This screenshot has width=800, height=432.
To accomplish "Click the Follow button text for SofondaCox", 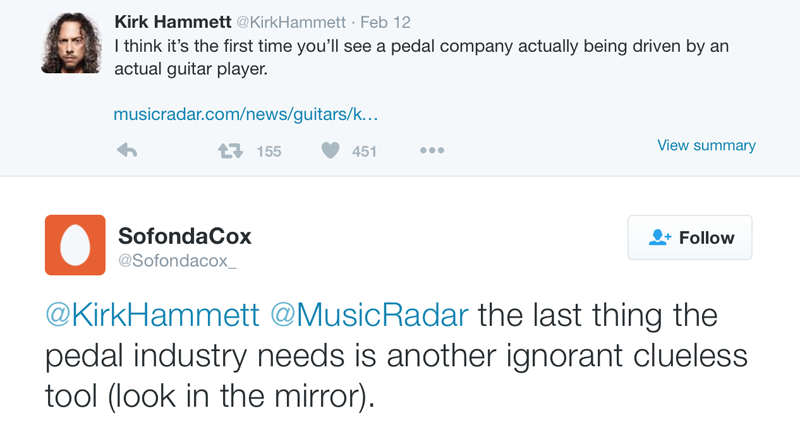I will pos(706,238).
